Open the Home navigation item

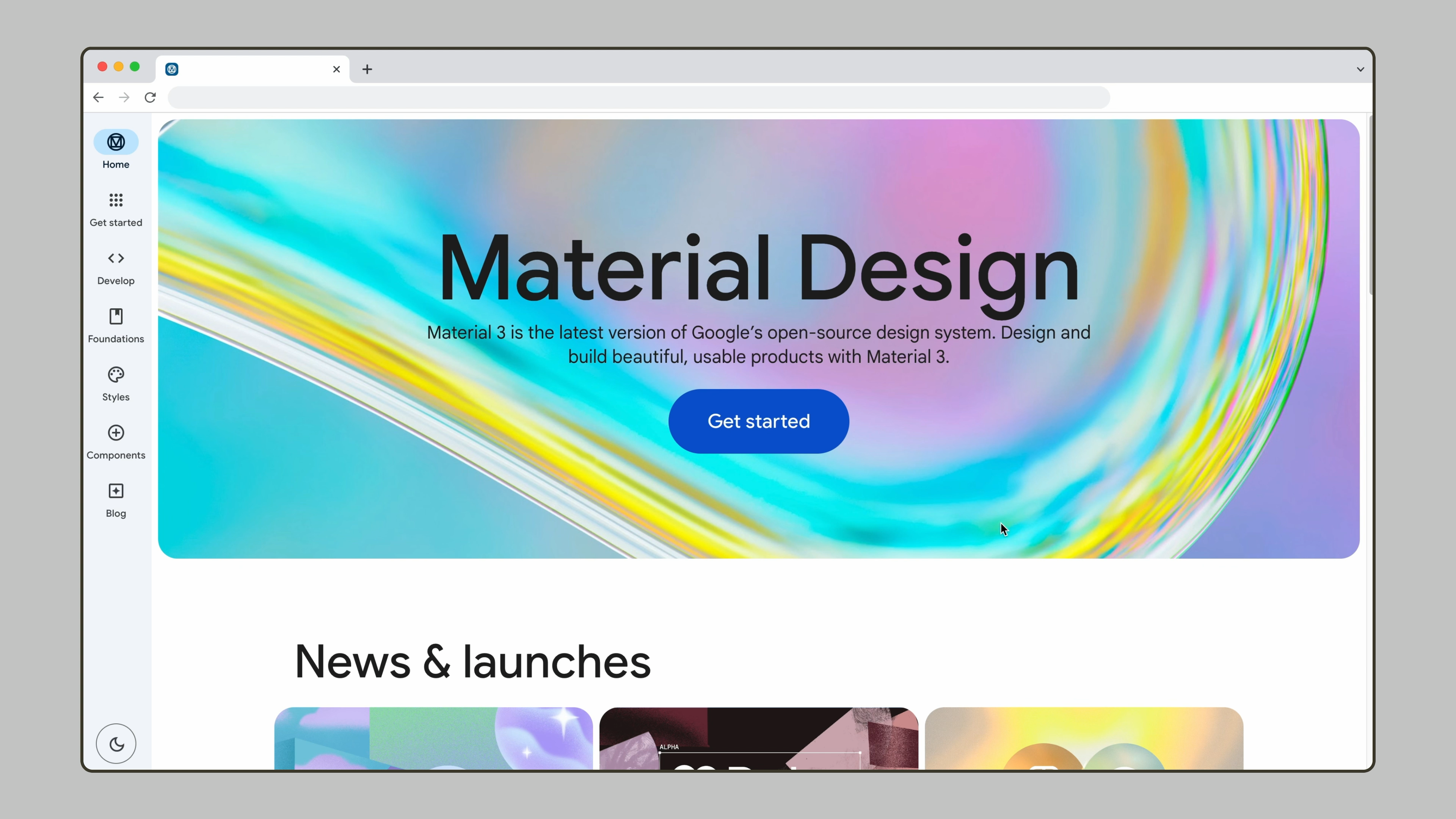tap(116, 150)
